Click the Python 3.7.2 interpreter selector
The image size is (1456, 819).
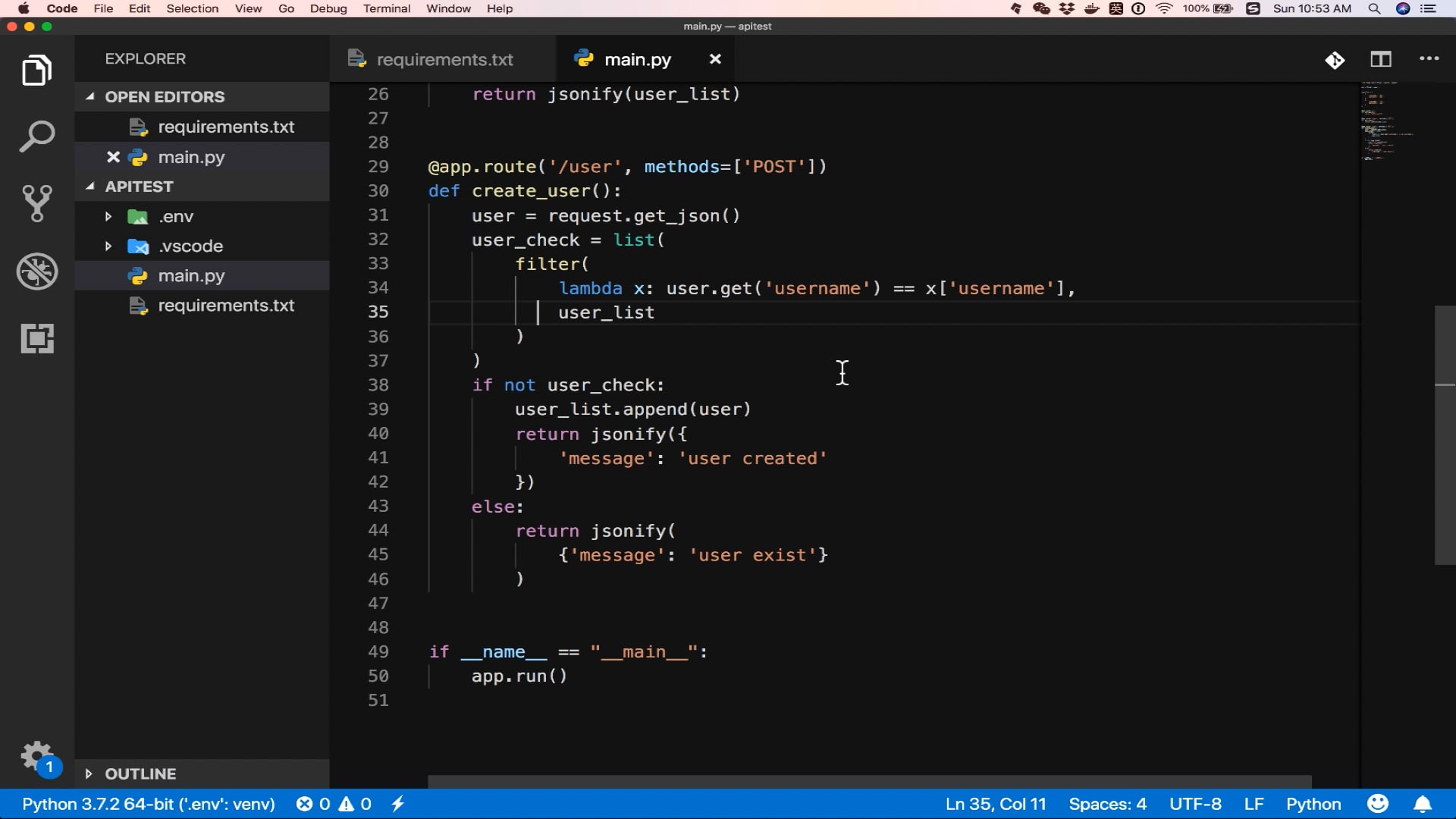148,804
